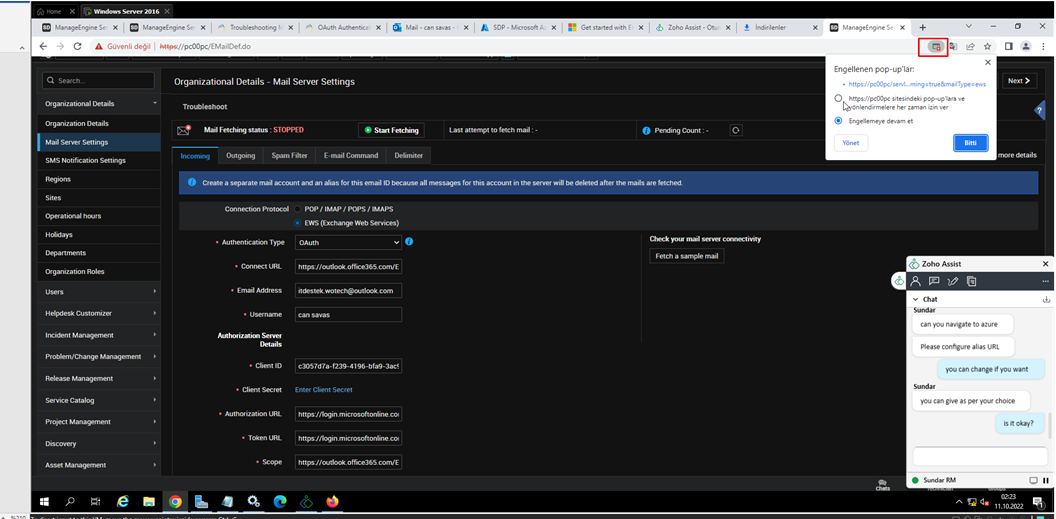Select always allow pop-ups from pc00pc
Viewport: 1056px width, 519px height.
838,98
